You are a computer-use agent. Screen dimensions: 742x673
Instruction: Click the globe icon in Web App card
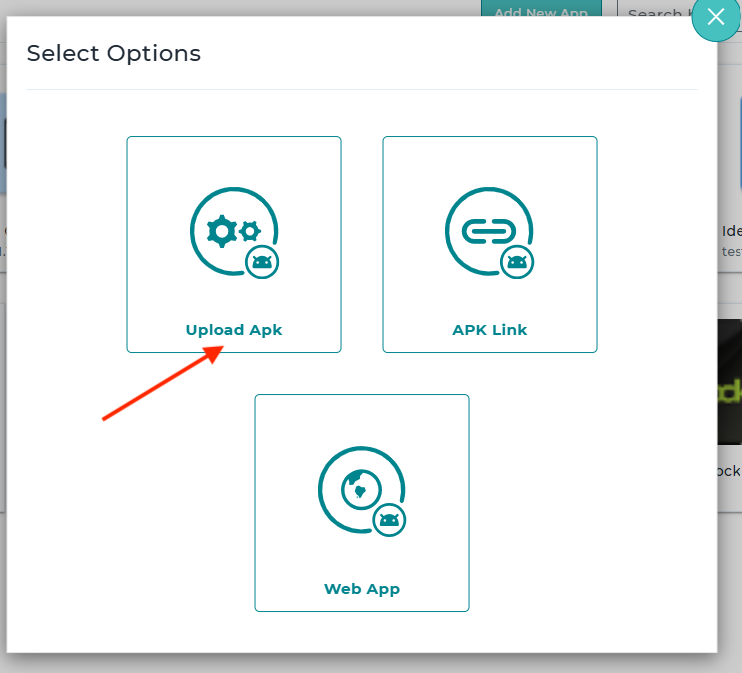(358, 489)
